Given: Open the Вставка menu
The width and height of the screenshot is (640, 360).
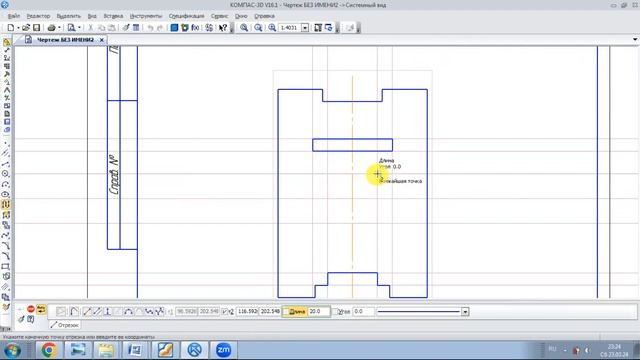Looking at the screenshot, I should coord(113,16).
